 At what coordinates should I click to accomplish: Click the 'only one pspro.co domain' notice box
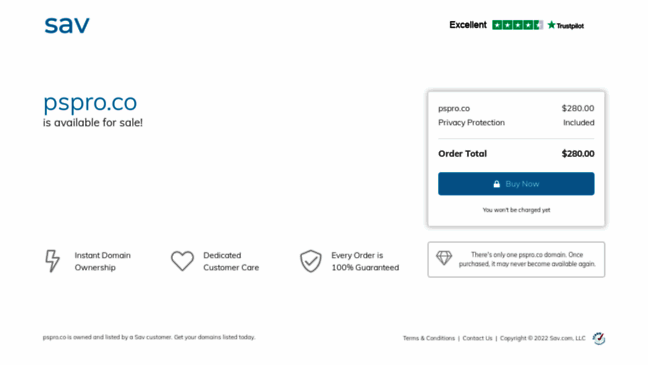tap(516, 260)
